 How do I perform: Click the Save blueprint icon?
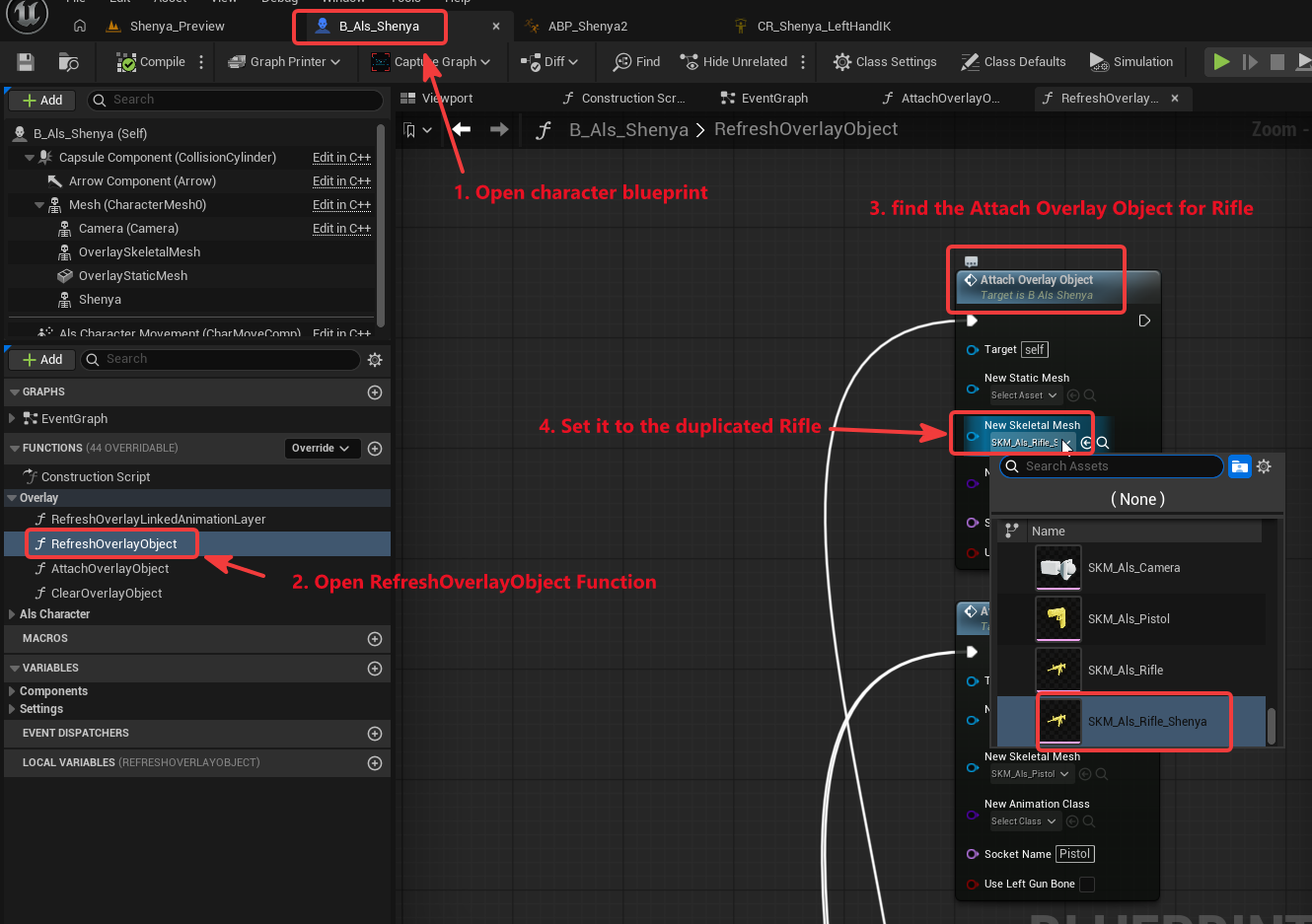pos(26,62)
